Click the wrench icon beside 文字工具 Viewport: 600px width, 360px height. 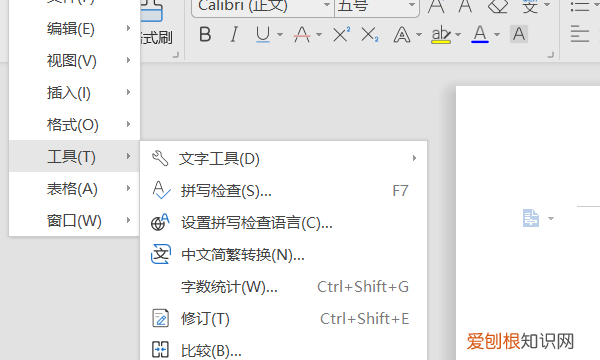(160, 158)
